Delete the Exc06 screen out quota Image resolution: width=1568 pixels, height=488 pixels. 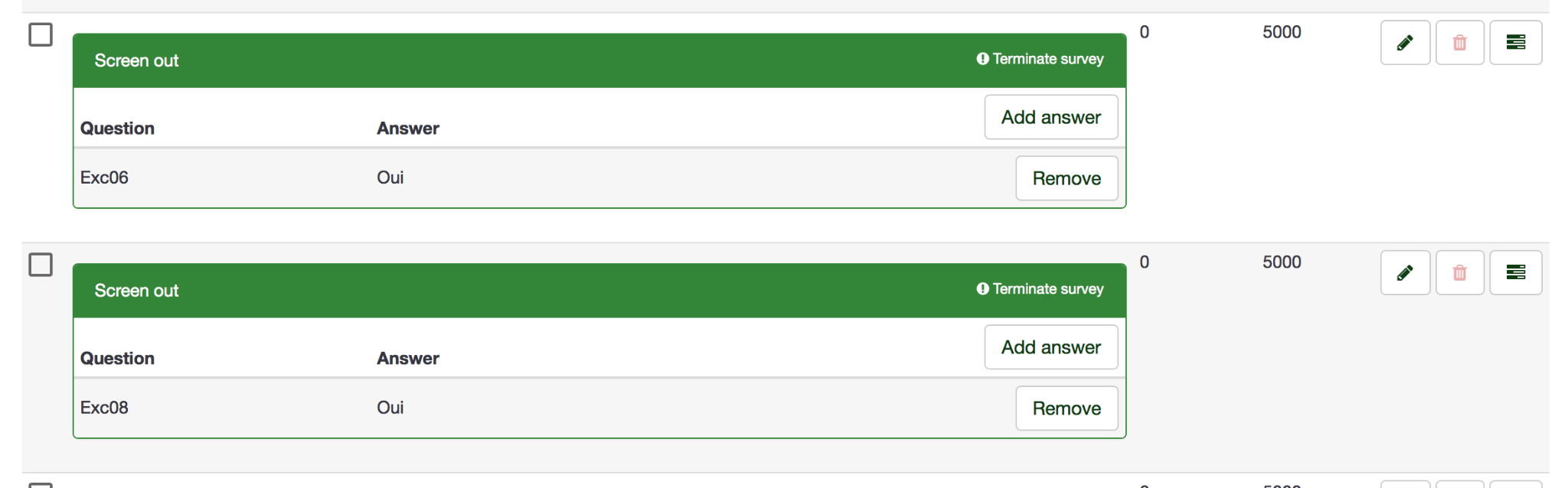point(1459,43)
